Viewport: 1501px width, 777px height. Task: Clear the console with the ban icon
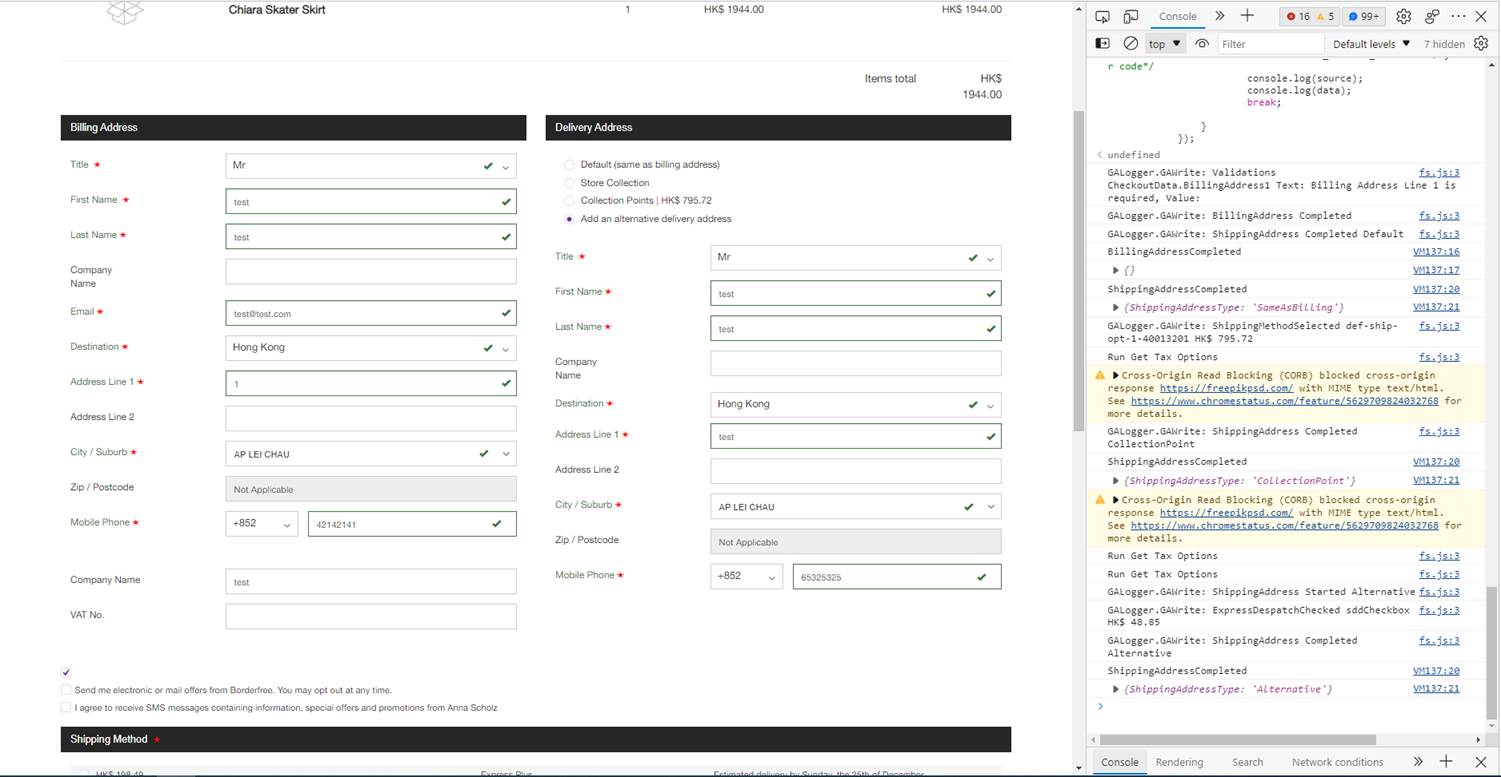click(x=1131, y=44)
